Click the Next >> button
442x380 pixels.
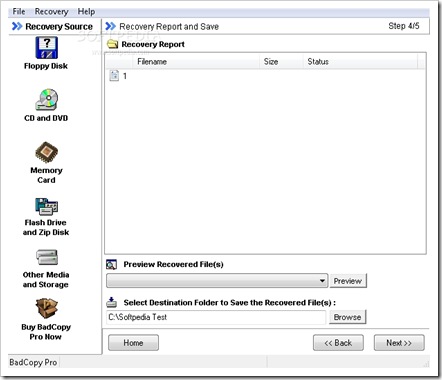[399, 343]
